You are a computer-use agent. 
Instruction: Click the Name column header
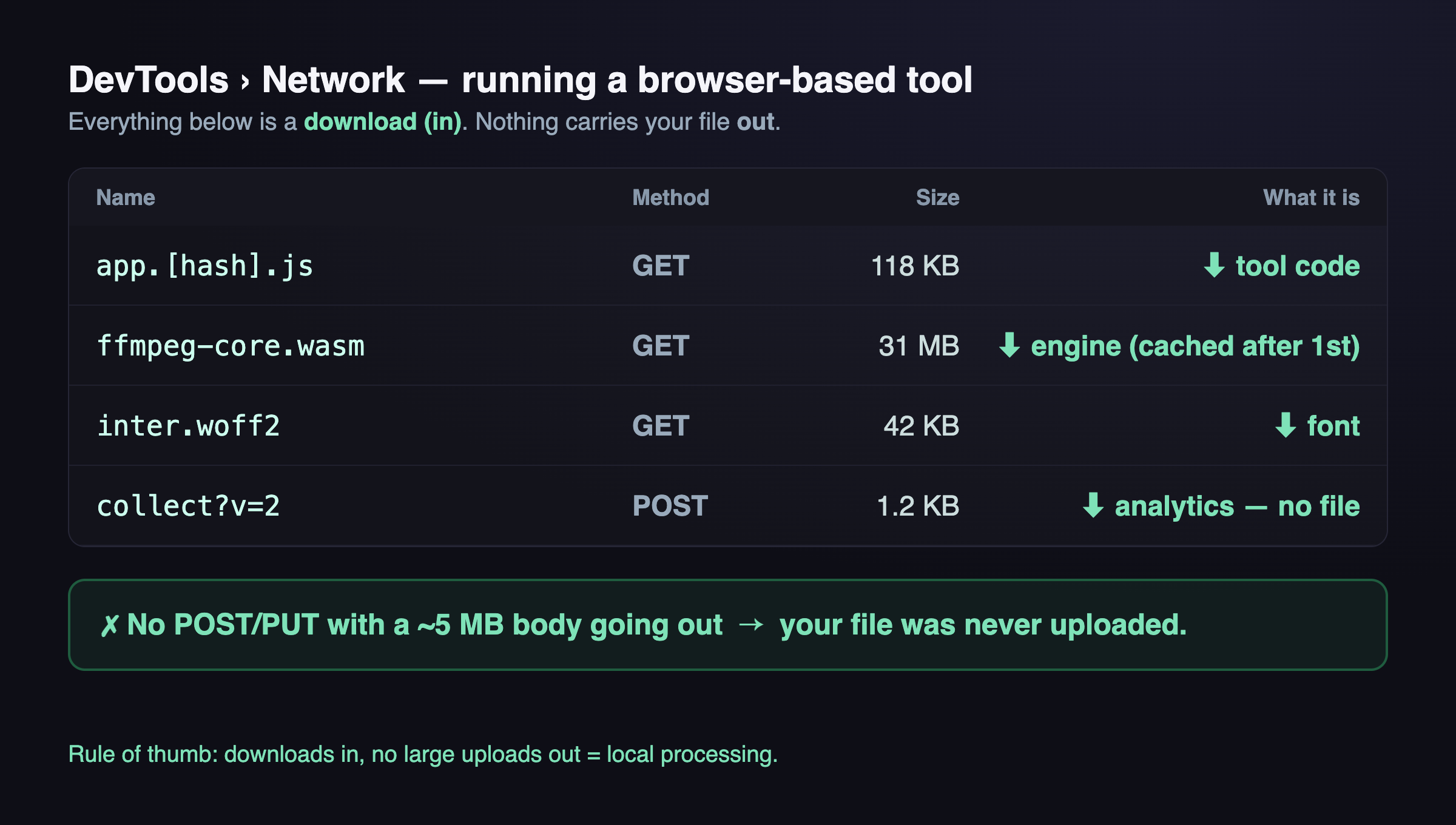click(x=126, y=197)
